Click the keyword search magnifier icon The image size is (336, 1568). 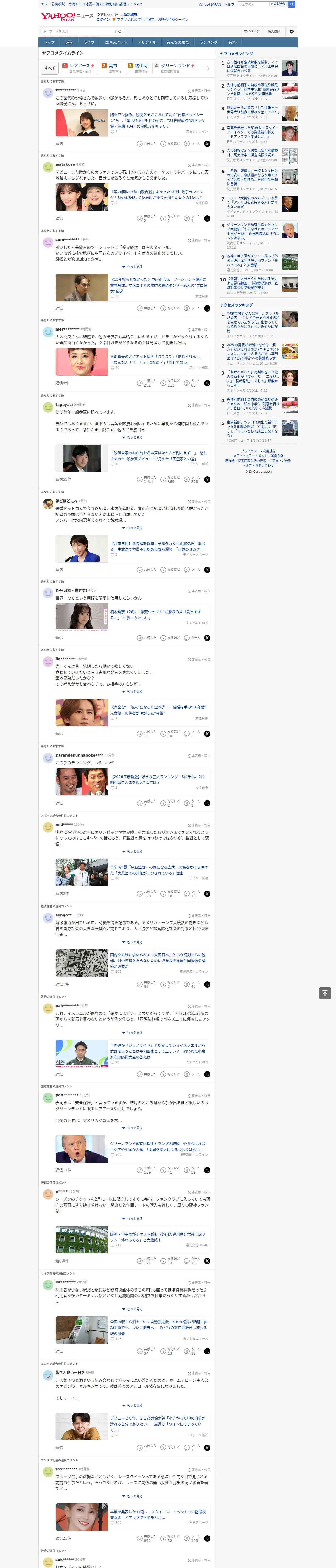coord(120,32)
